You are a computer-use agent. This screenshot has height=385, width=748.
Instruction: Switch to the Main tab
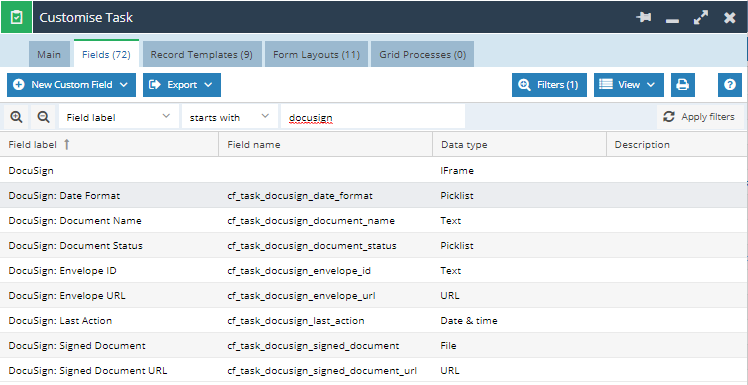tap(49, 54)
